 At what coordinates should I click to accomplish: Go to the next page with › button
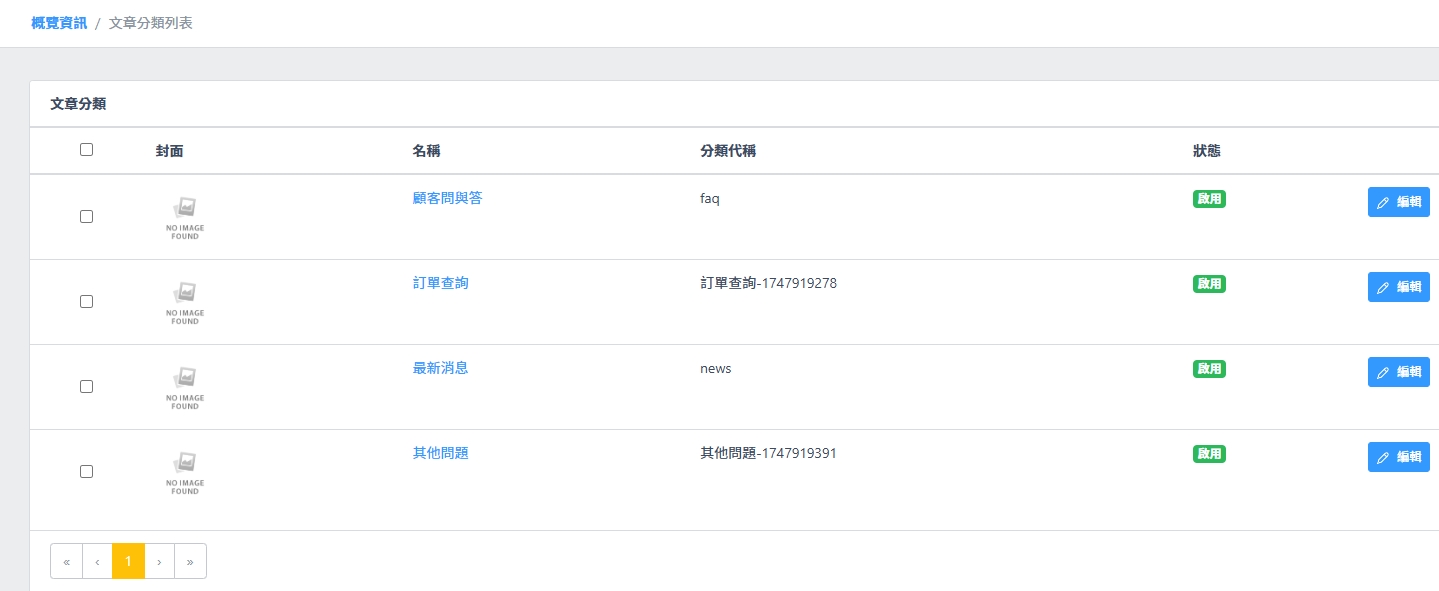pos(160,561)
